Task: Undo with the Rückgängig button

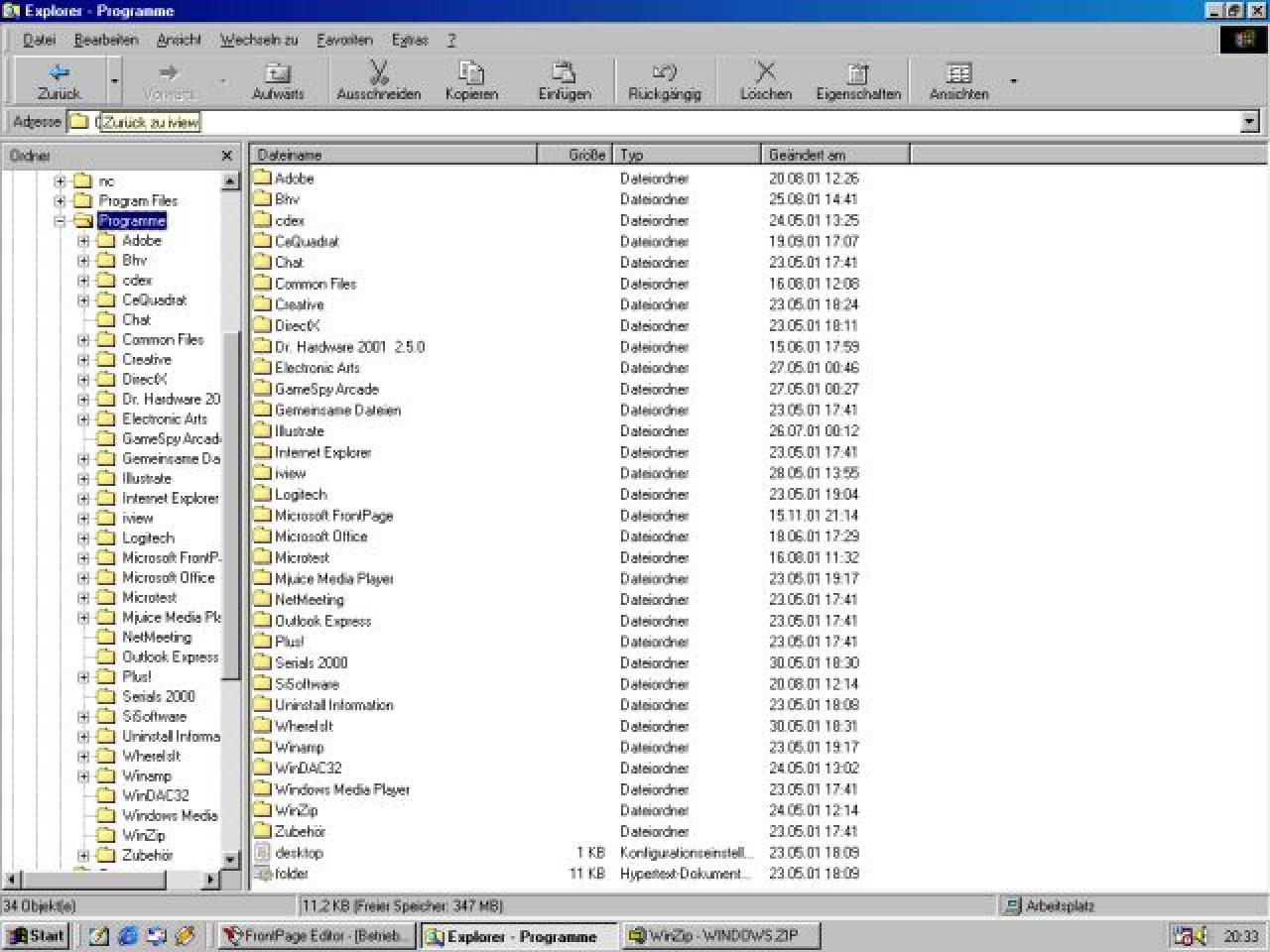Action: click(x=664, y=81)
